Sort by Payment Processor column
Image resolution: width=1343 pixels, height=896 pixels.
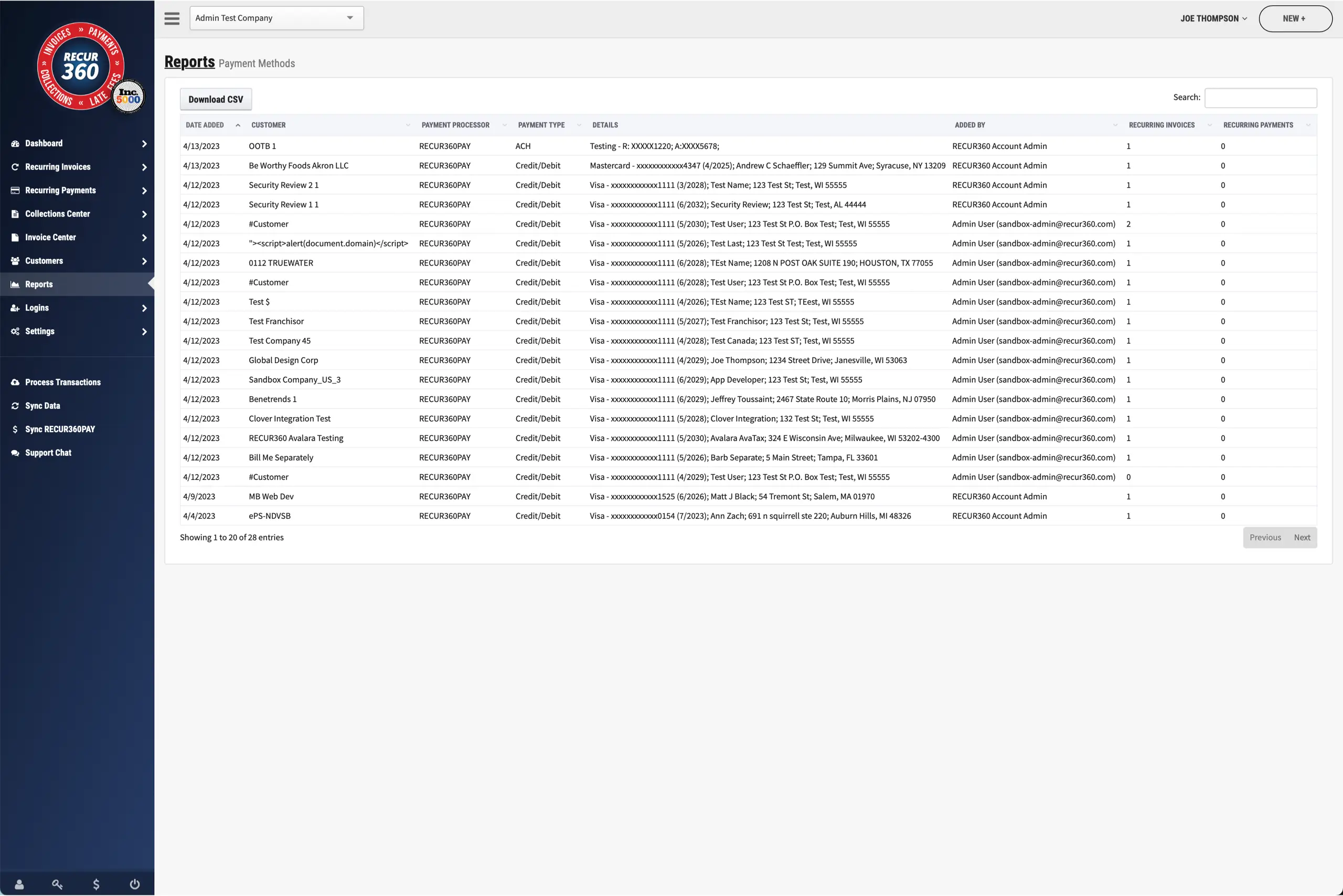tap(464, 125)
